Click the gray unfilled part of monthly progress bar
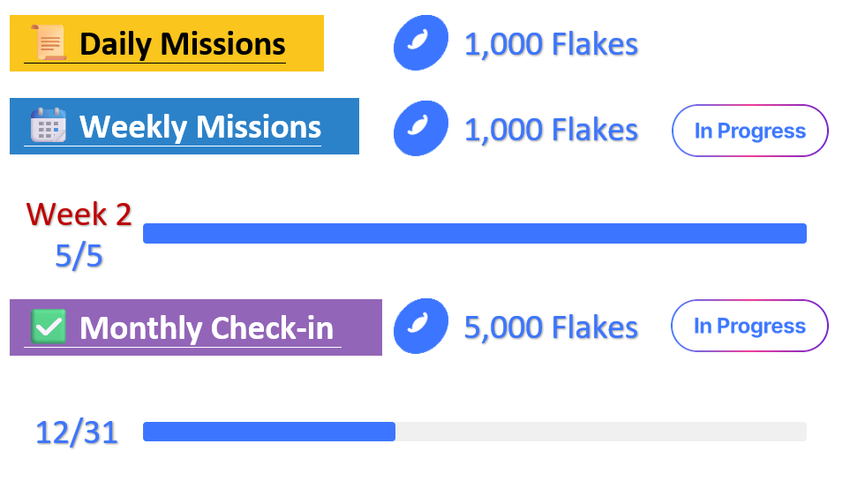Image resolution: width=850 pixels, height=481 pixels. pyautogui.click(x=600, y=431)
